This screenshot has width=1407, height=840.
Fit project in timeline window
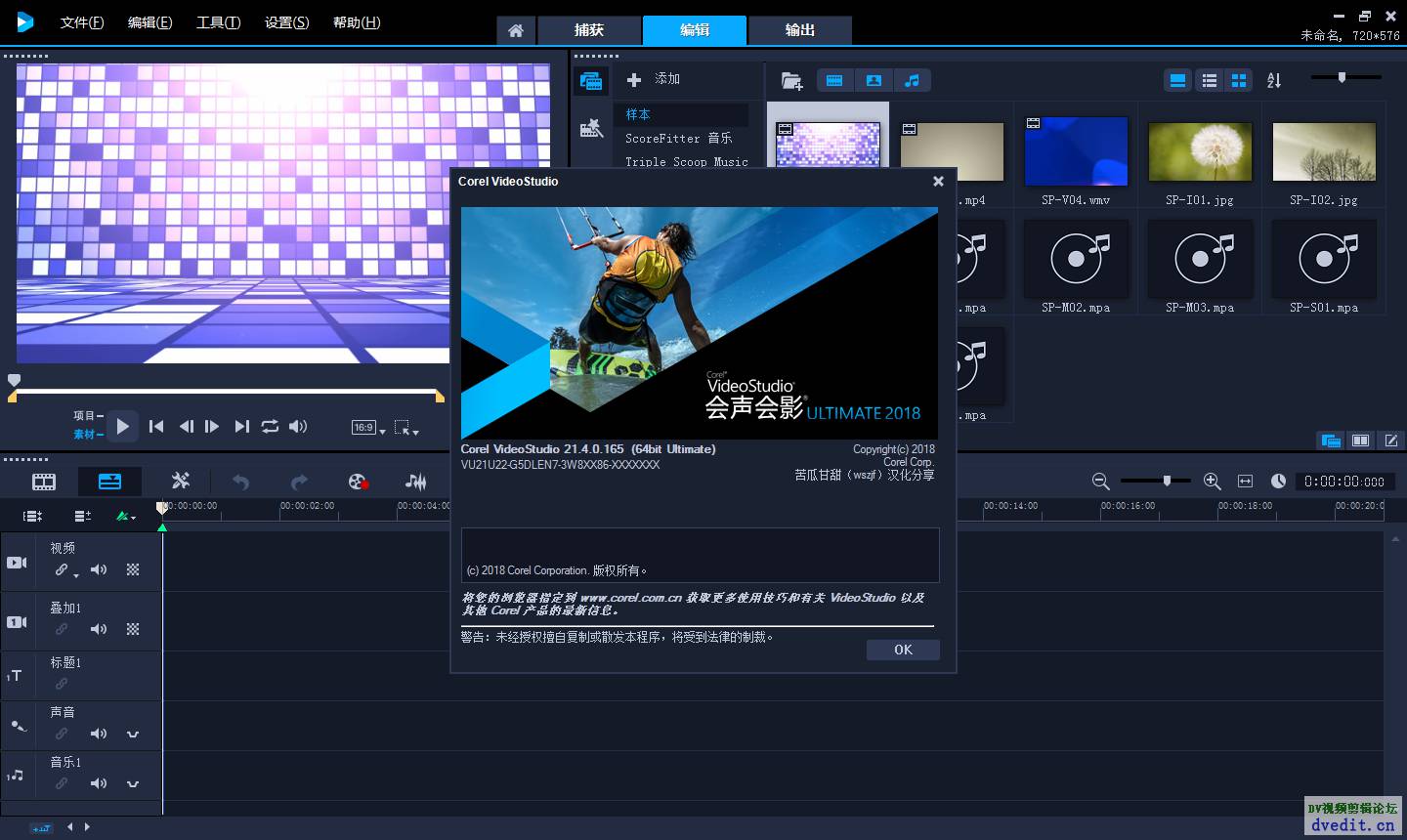pyautogui.click(x=1245, y=482)
